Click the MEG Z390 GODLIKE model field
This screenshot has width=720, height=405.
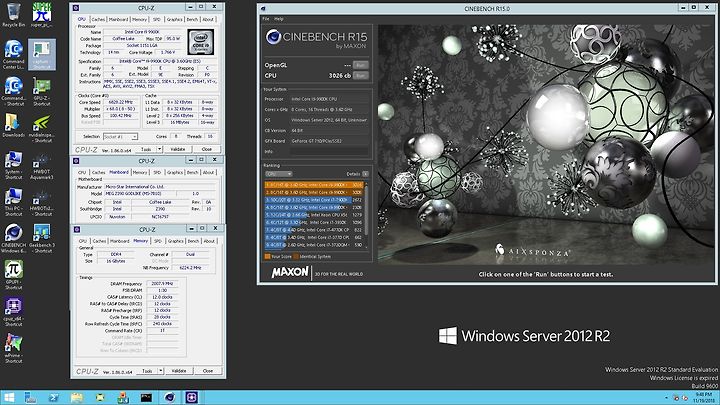click(x=141, y=193)
